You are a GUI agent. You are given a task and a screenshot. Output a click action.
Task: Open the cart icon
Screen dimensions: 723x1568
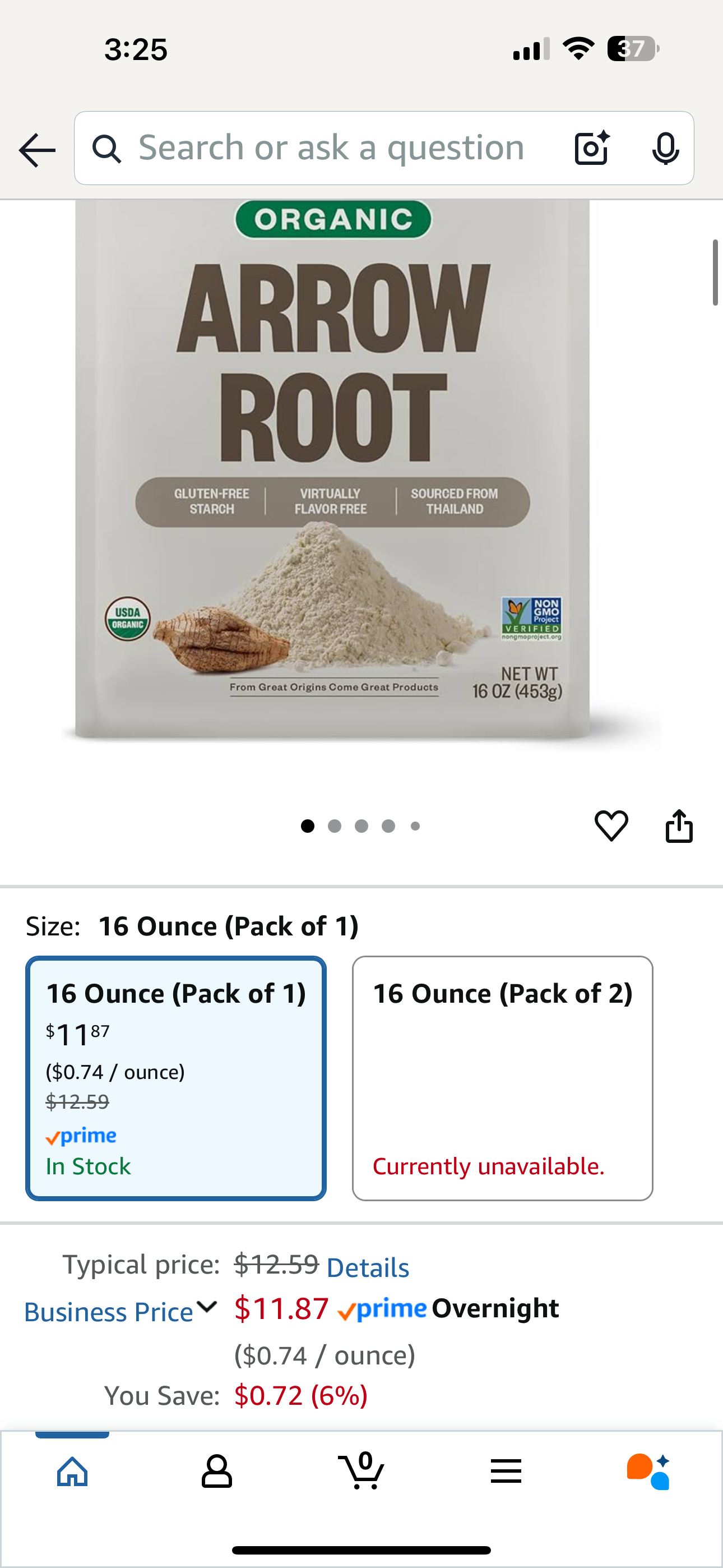click(x=361, y=1470)
